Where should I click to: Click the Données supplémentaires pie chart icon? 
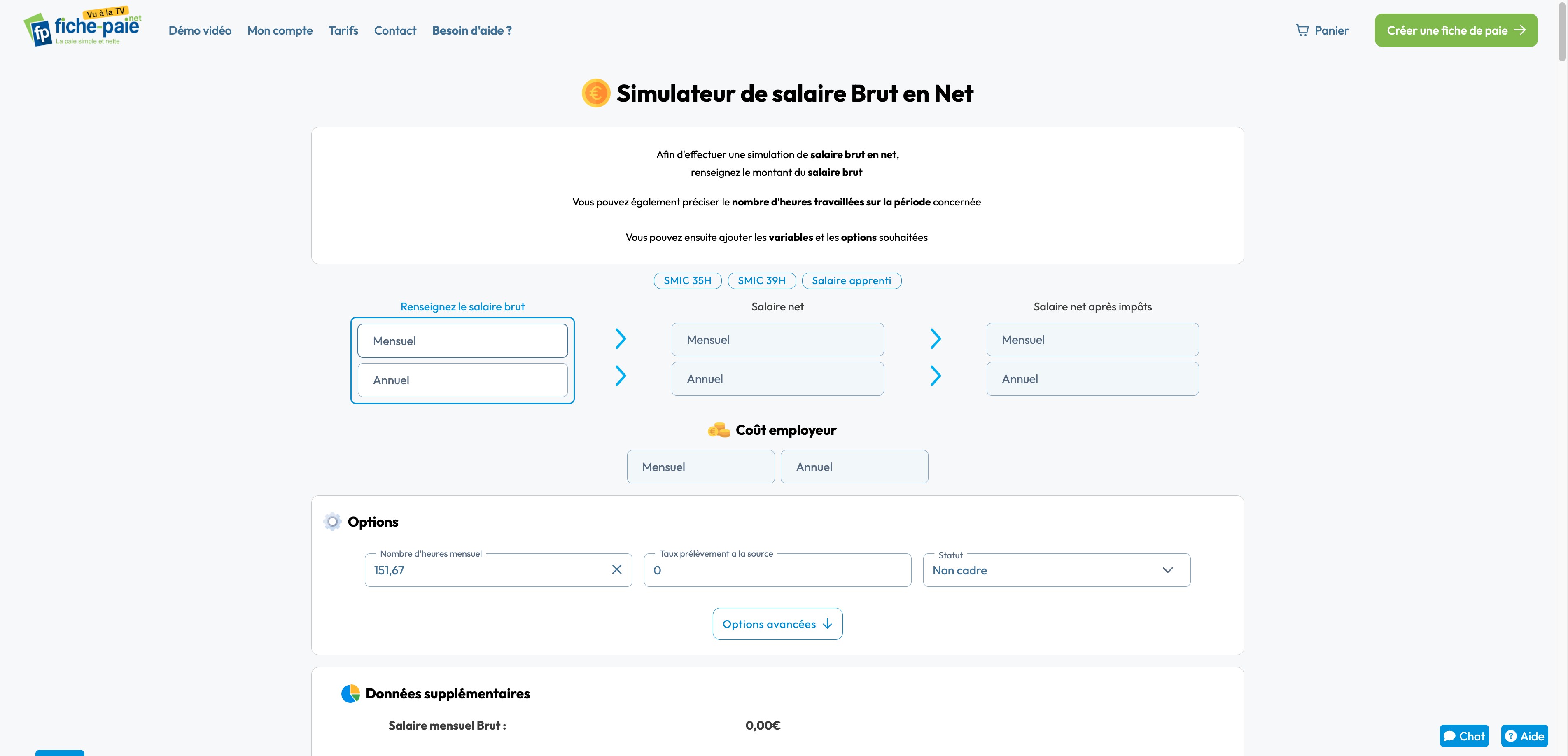(x=350, y=693)
